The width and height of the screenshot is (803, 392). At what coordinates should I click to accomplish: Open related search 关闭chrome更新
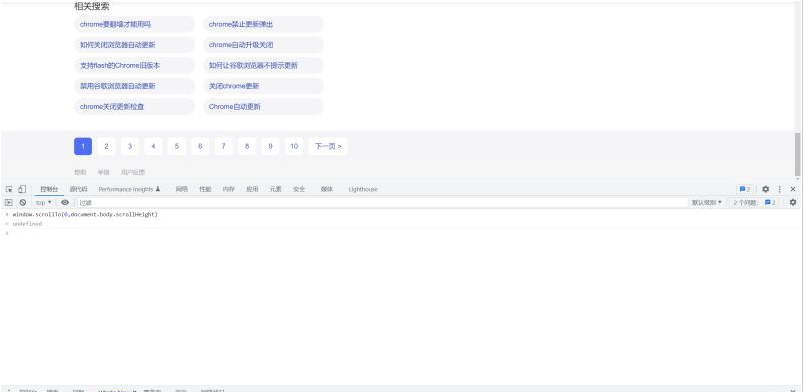point(263,86)
